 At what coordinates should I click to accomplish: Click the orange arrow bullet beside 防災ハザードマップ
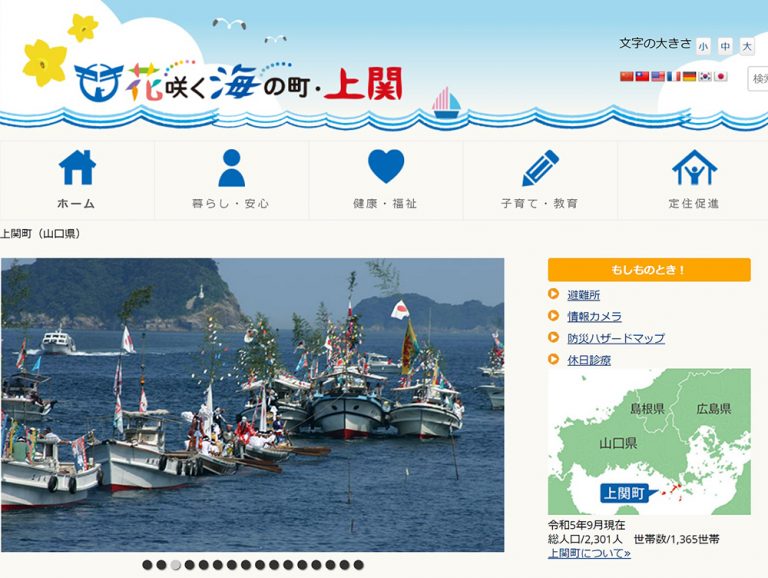pos(553,337)
